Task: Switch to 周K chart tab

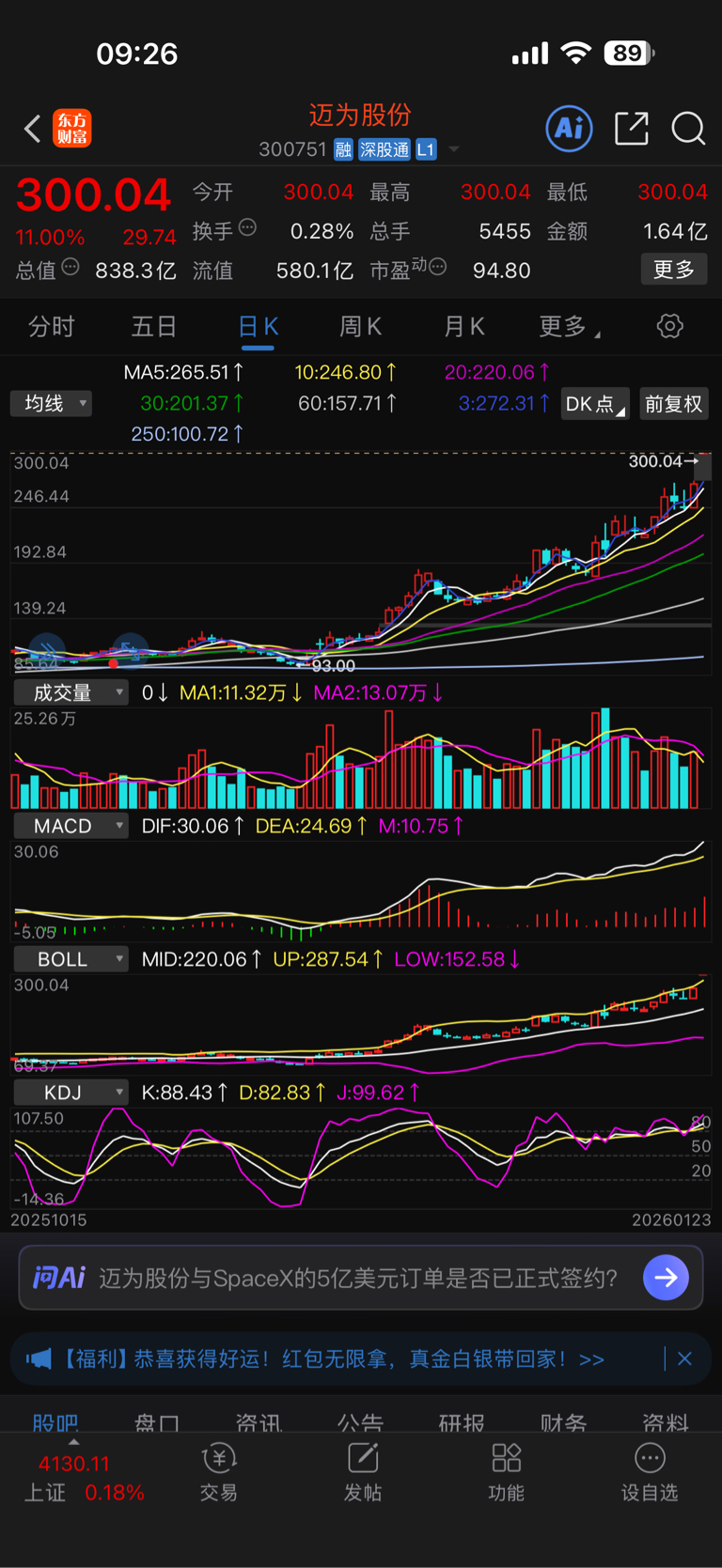Action: click(x=360, y=327)
